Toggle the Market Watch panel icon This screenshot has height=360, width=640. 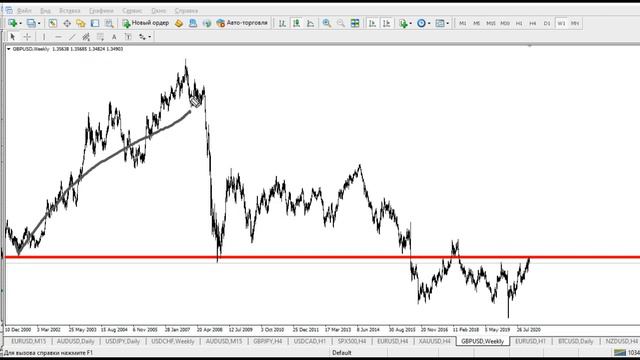53,24
